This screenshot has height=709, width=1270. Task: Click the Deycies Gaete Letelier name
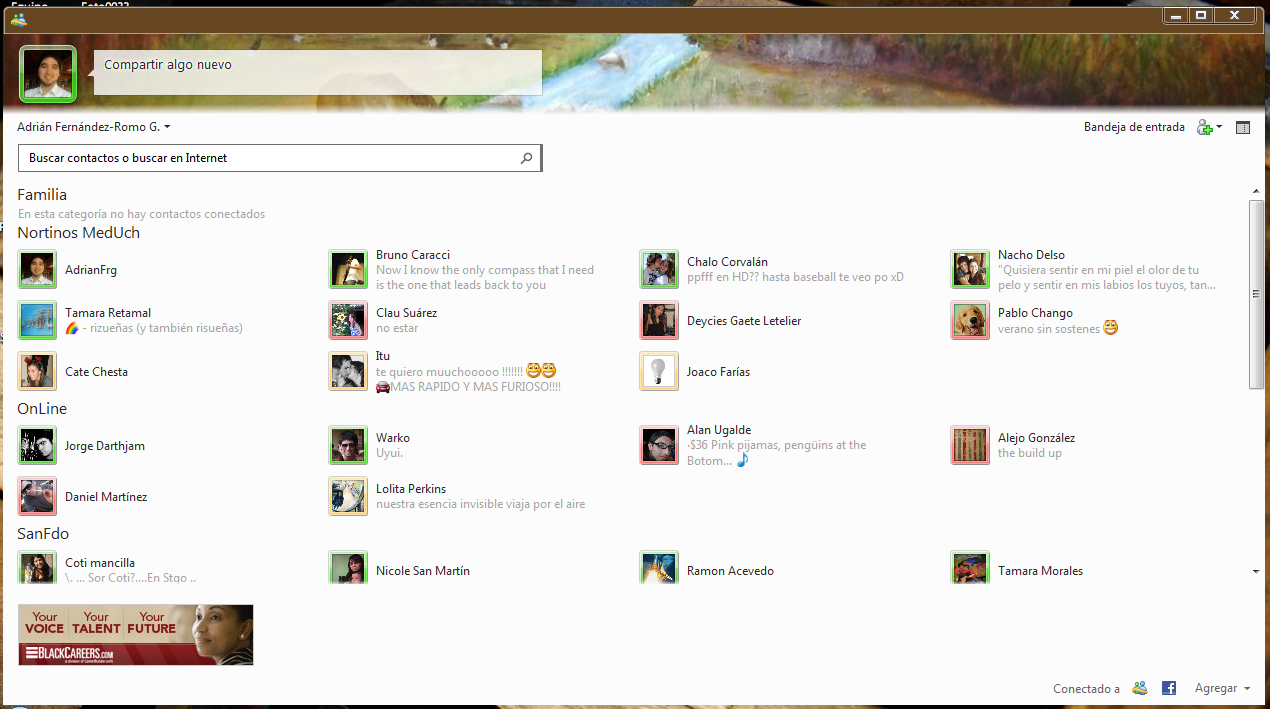coord(744,321)
